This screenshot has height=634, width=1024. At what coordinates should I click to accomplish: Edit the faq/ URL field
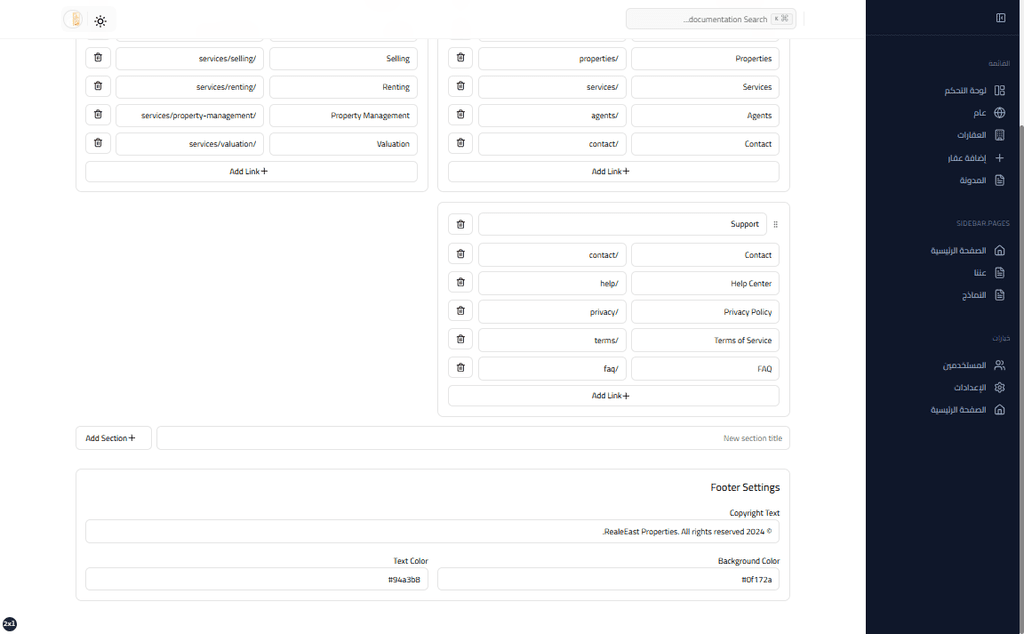tap(552, 368)
